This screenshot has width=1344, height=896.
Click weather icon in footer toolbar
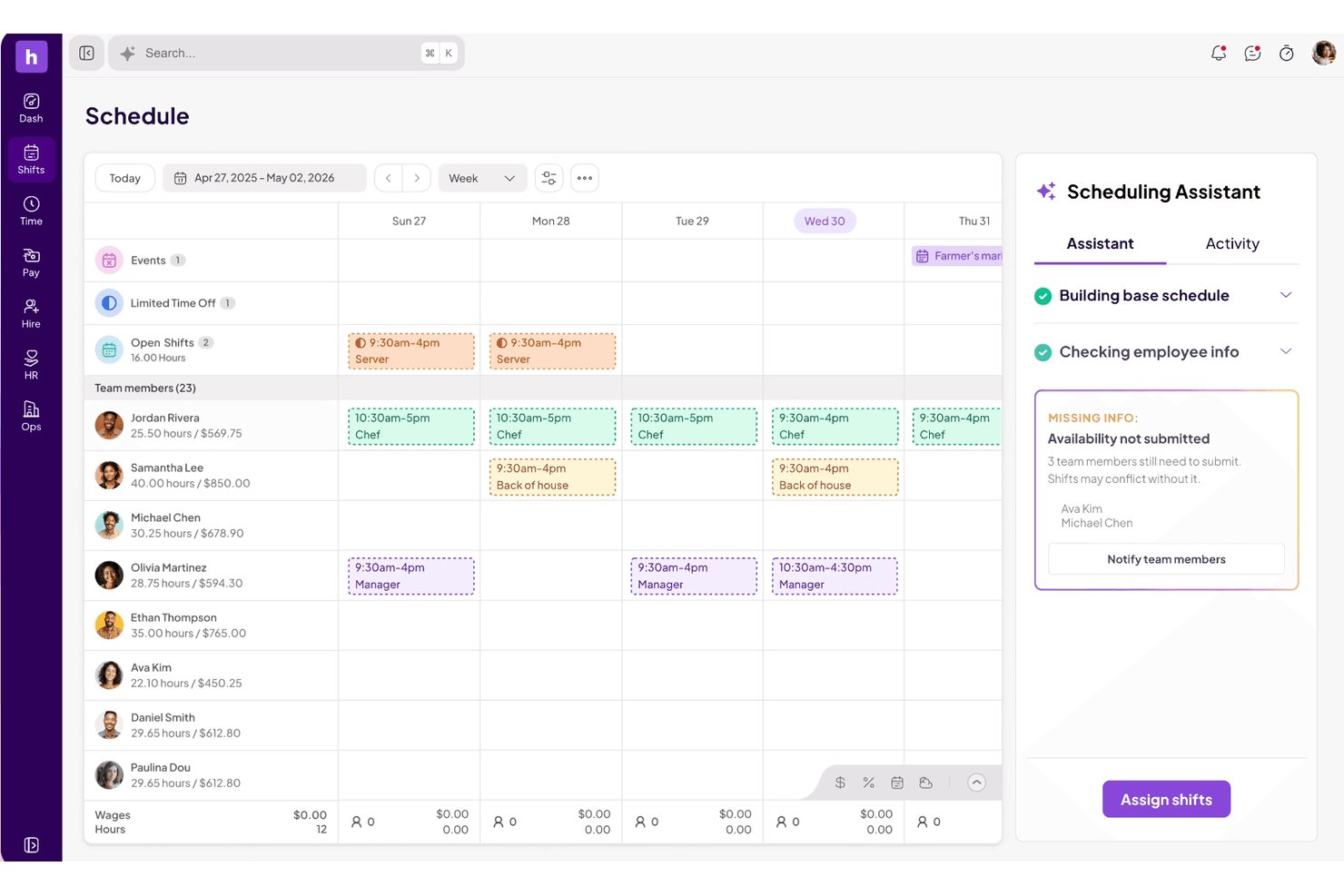pyautogui.click(x=925, y=783)
